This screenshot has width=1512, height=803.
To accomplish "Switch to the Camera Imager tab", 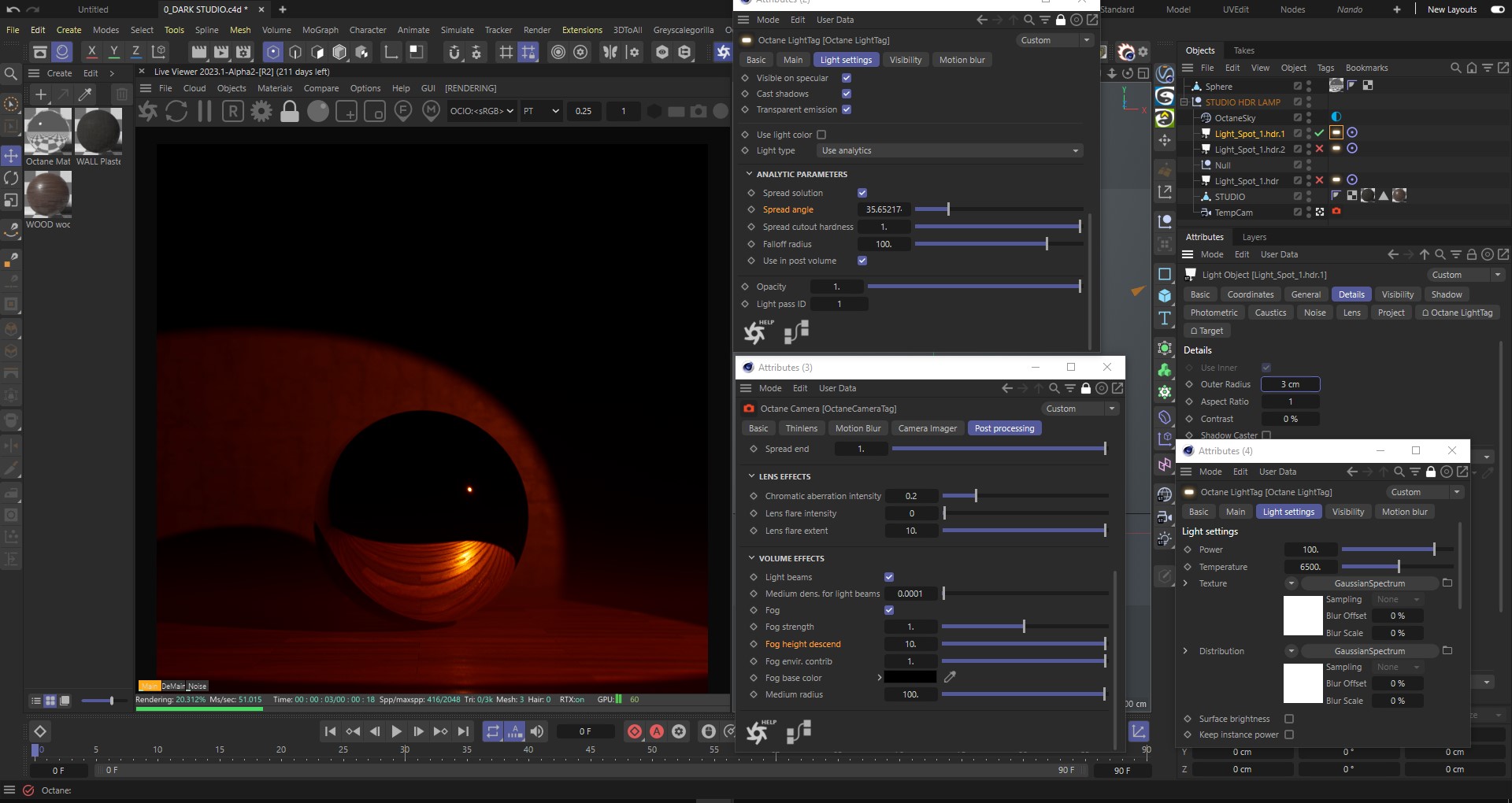I will click(927, 428).
